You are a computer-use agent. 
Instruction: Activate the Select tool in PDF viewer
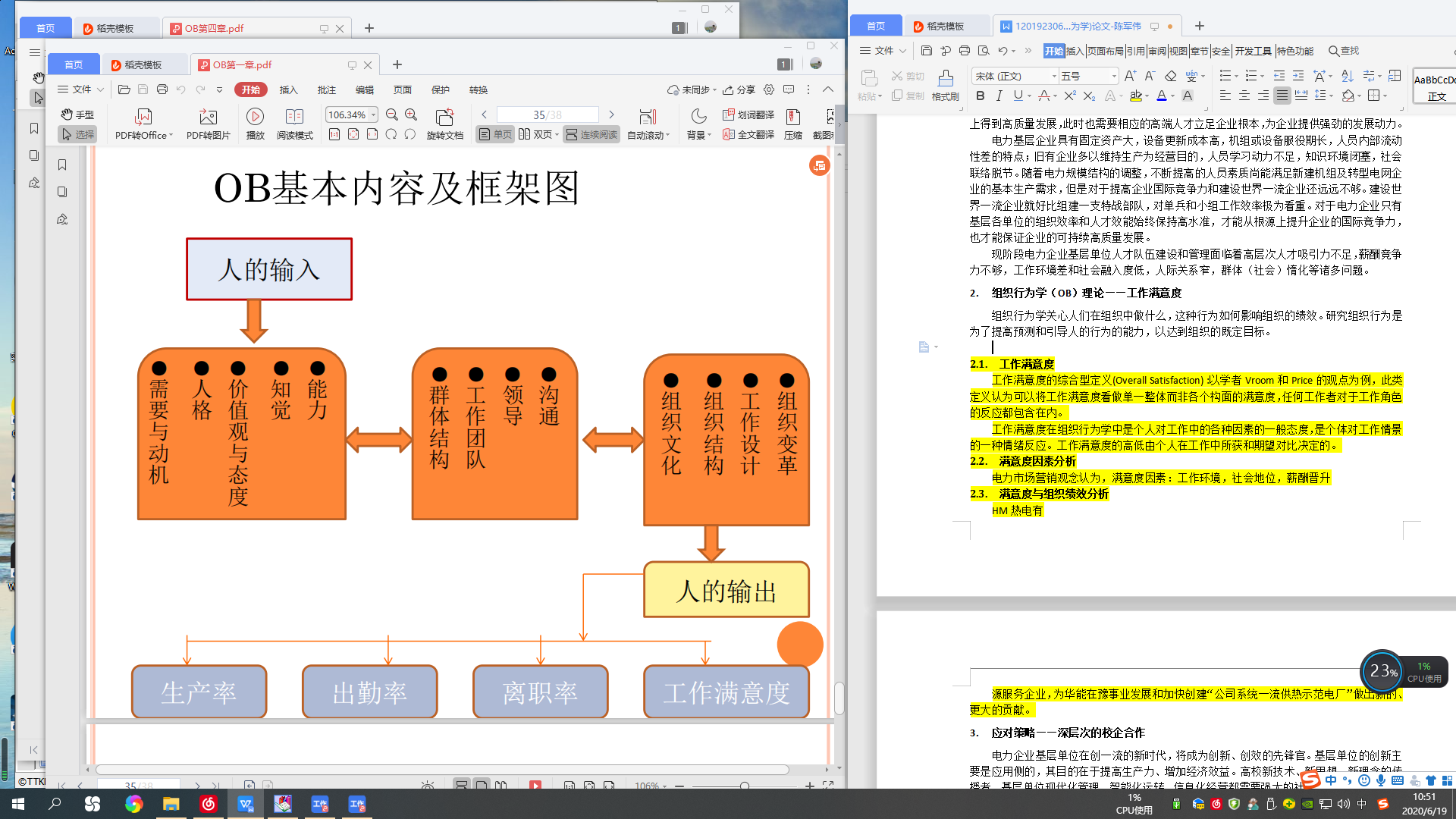click(77, 134)
